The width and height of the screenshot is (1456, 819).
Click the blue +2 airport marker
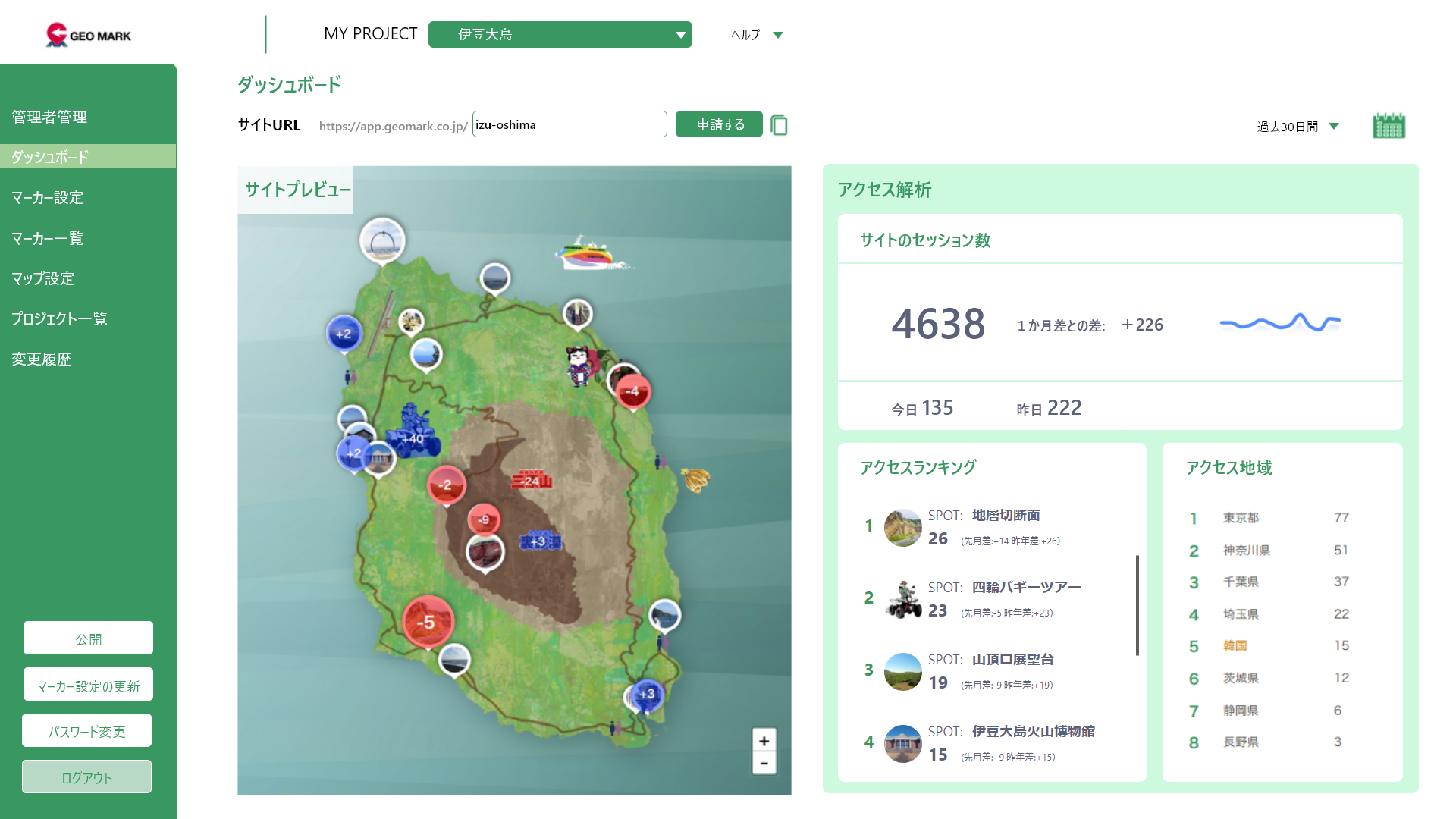tap(344, 334)
